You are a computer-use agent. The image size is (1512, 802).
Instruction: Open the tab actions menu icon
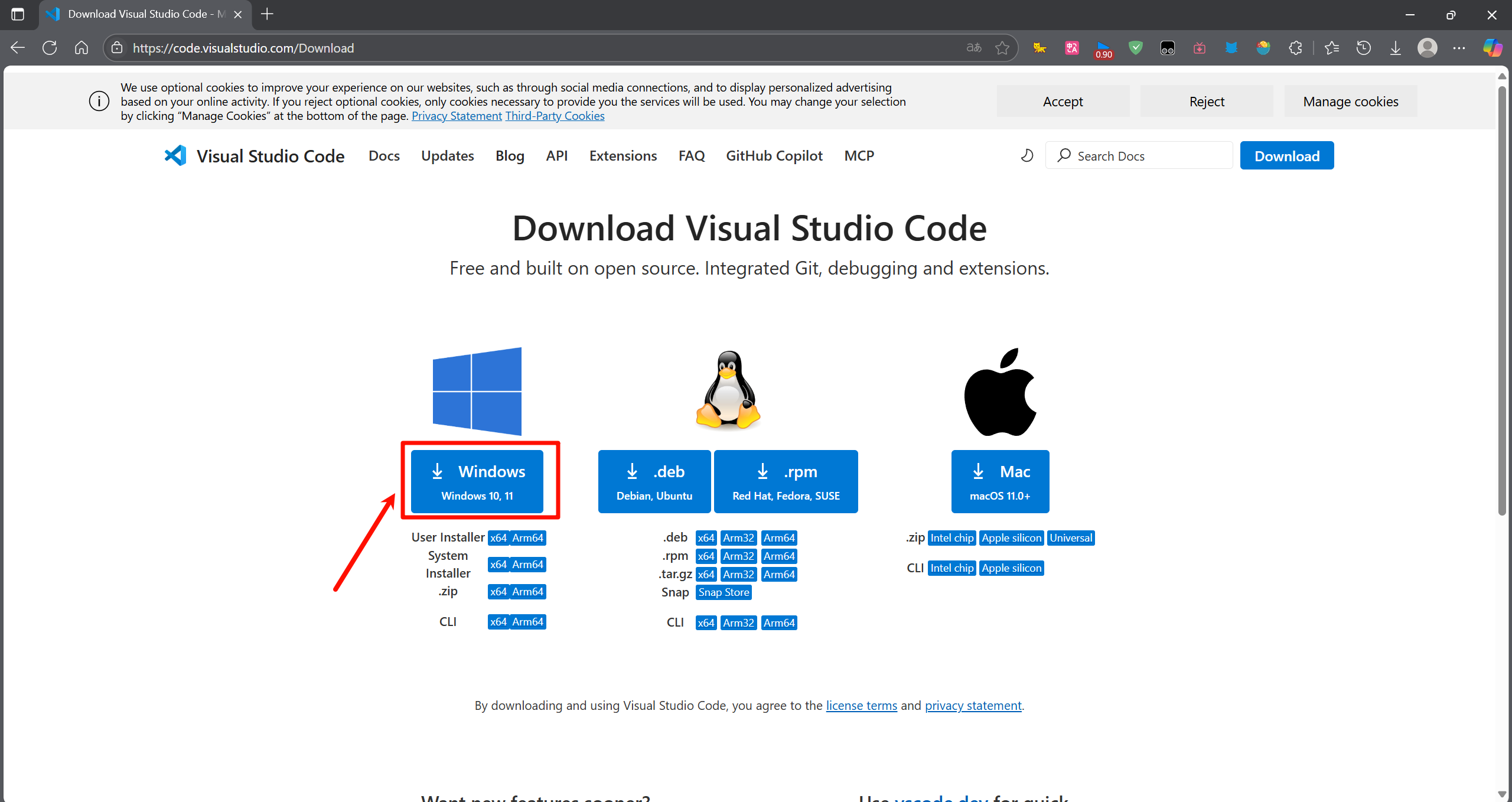pos(18,14)
